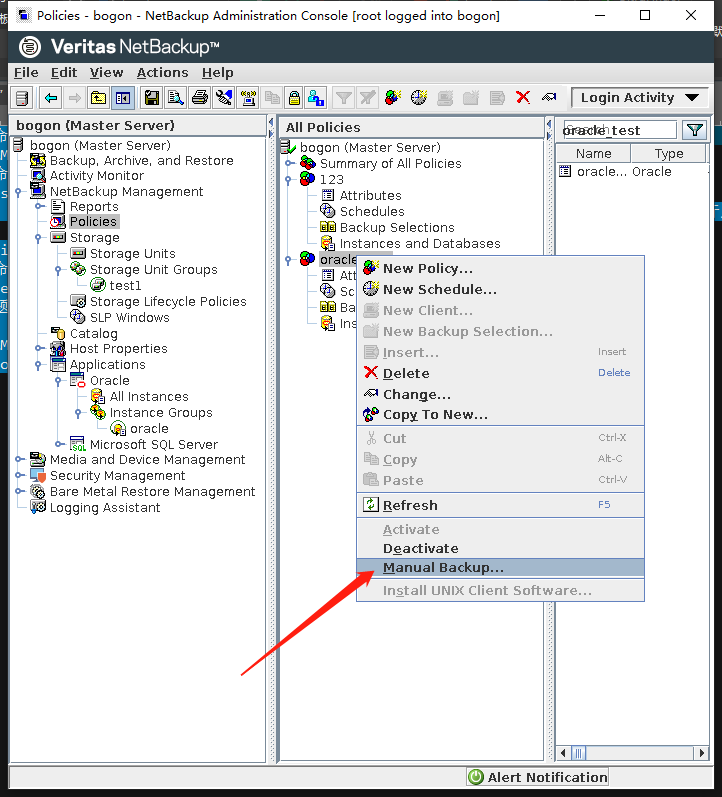Collapse the Instance Groups node
Viewport: 722px width, 797px height.
pos(78,413)
